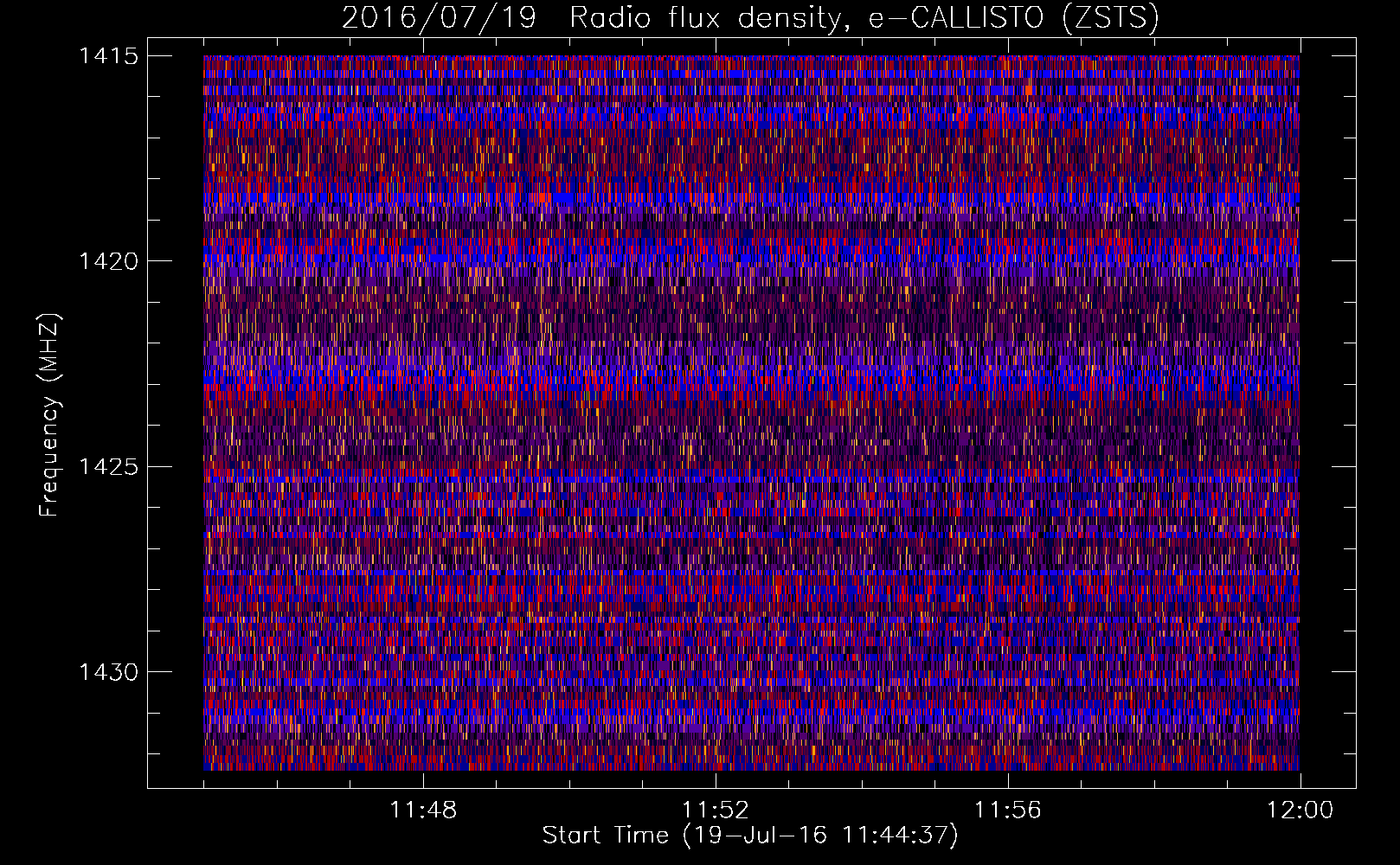Click the 1415 frequency axis label
1400x865 pixels.
(x=108, y=56)
